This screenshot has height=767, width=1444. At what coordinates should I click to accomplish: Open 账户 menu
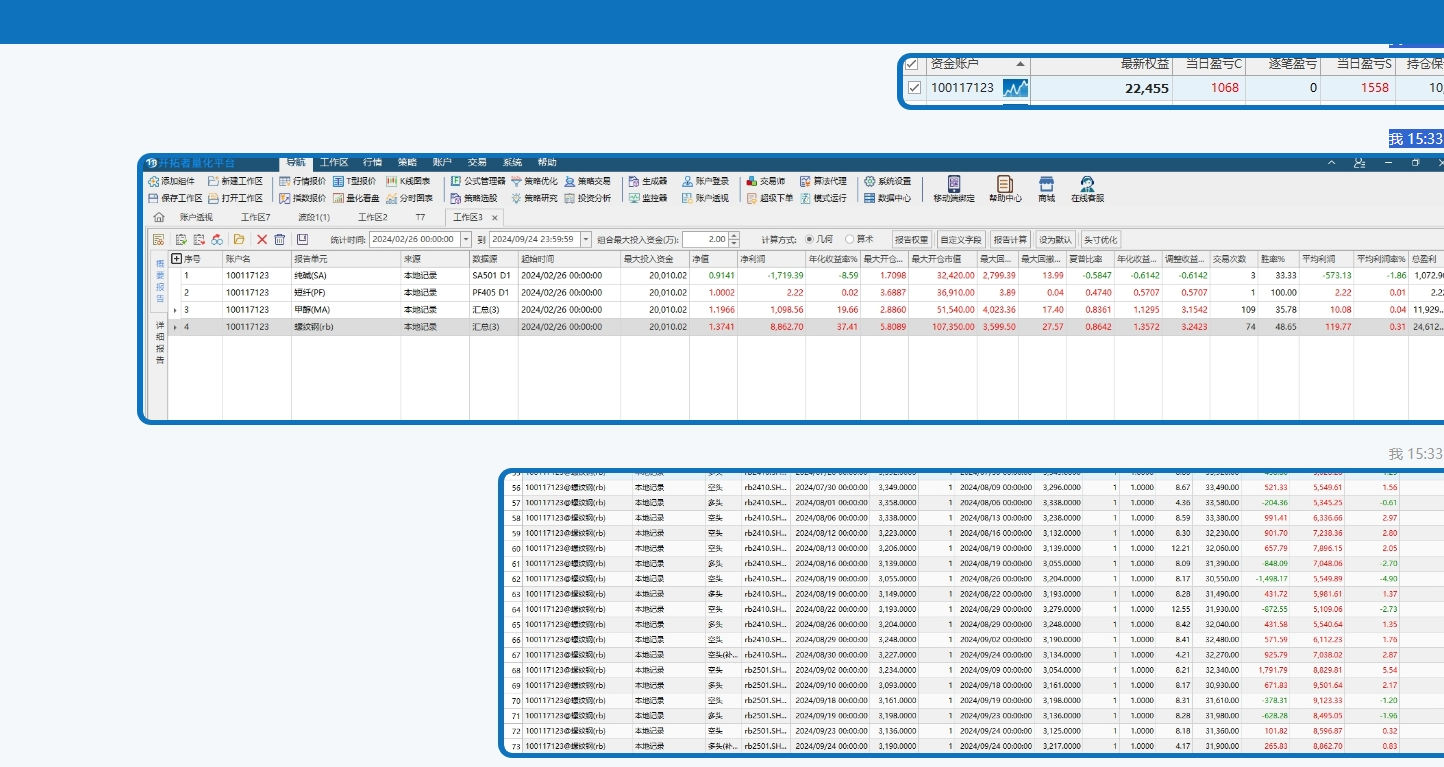(x=442, y=162)
